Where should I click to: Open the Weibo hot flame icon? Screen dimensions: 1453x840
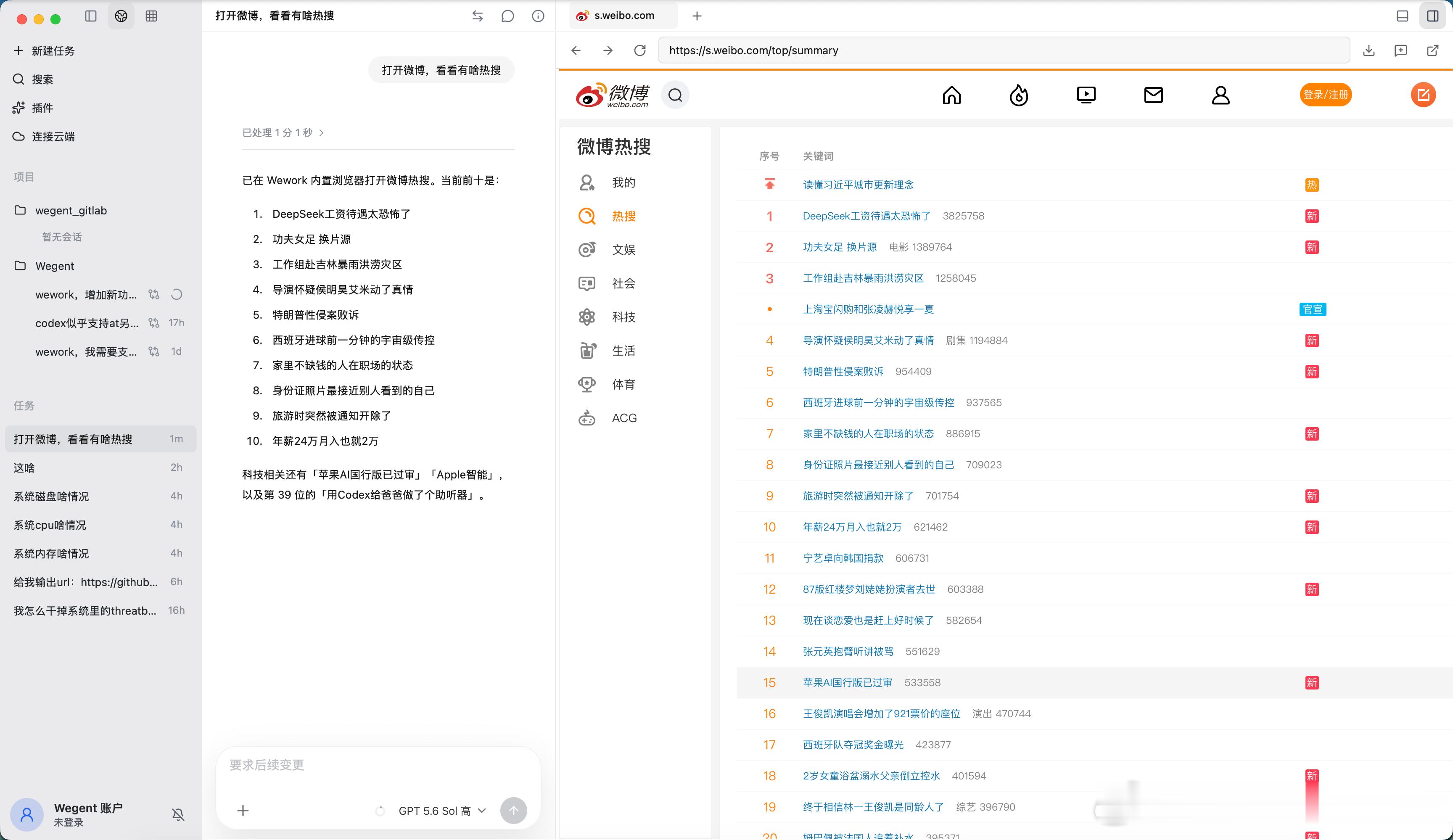(1019, 95)
